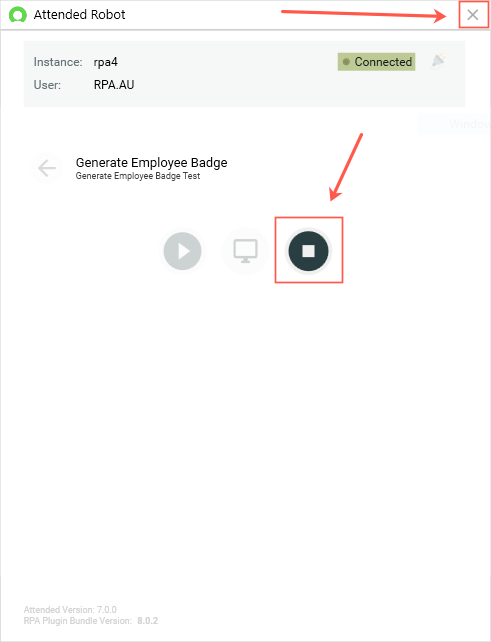Click the RPA.AU user value
Image resolution: width=491 pixels, height=642 pixels.
point(114,85)
